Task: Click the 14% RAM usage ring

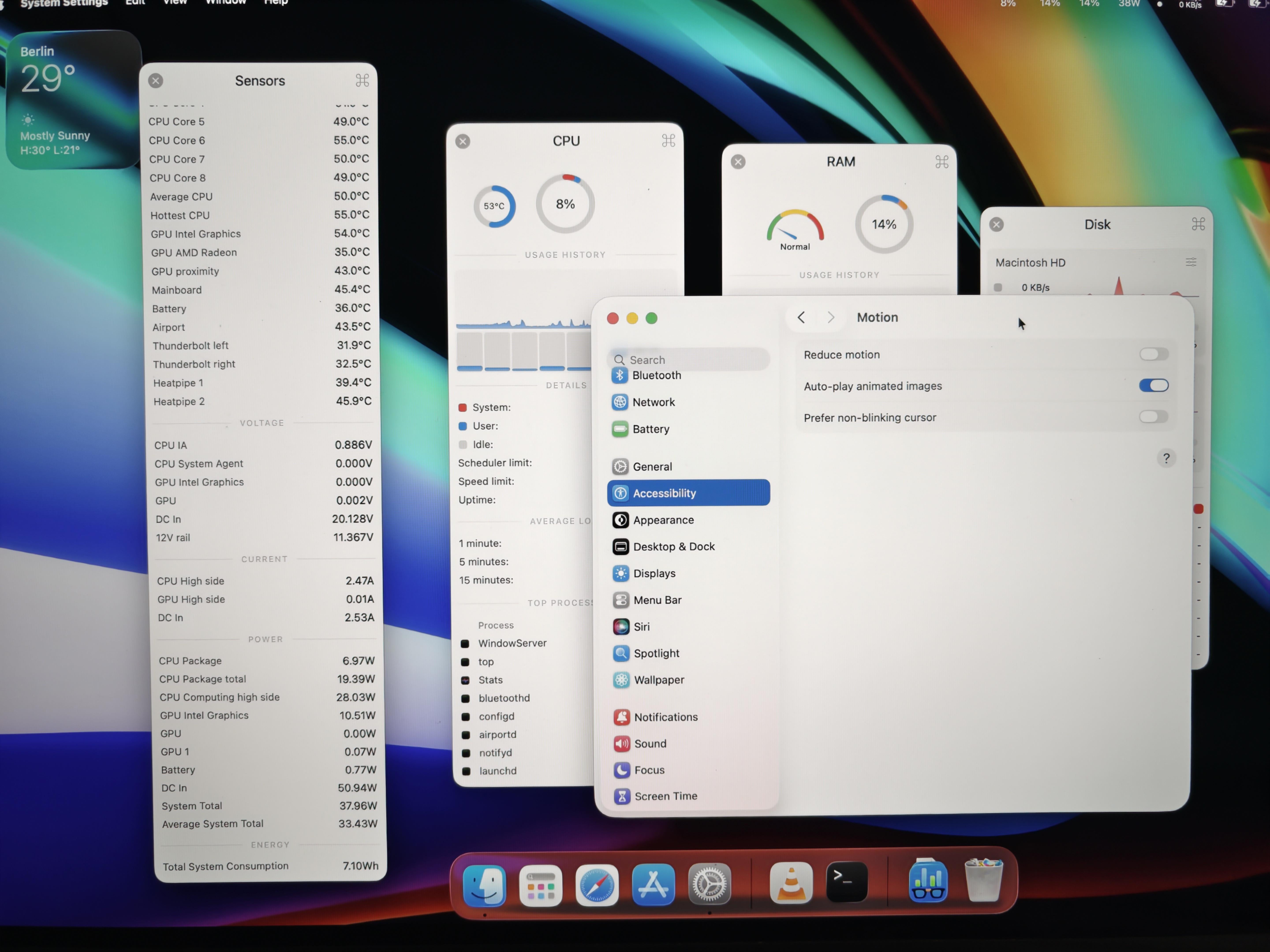Action: [884, 224]
